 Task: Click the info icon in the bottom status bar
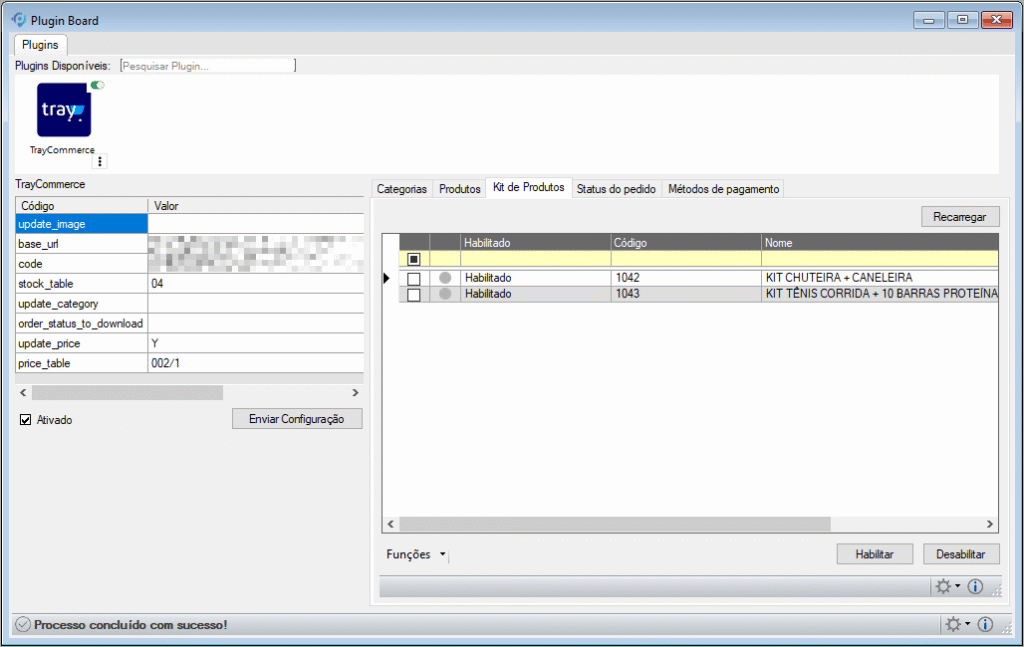(x=985, y=625)
